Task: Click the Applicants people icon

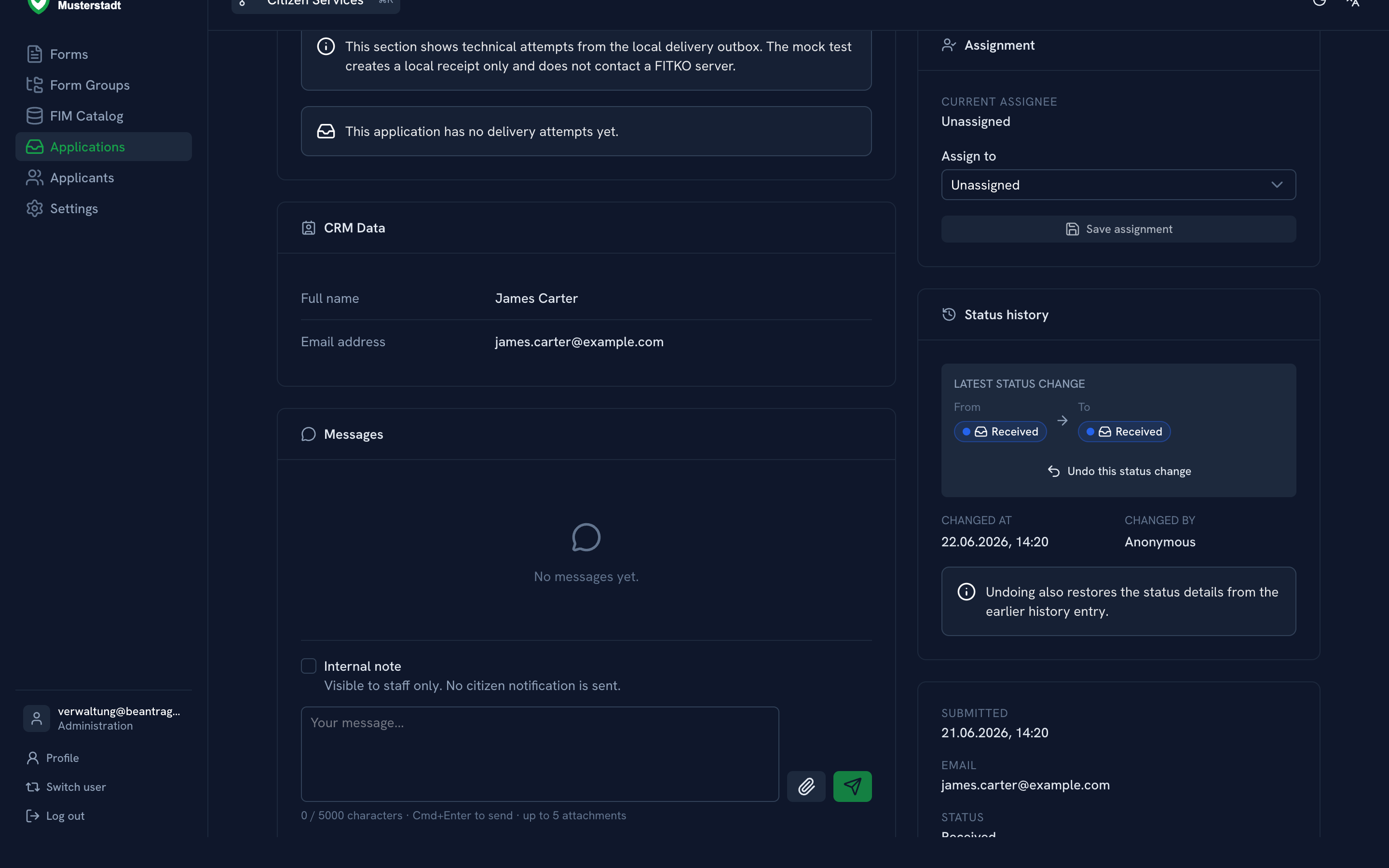Action: 34,177
